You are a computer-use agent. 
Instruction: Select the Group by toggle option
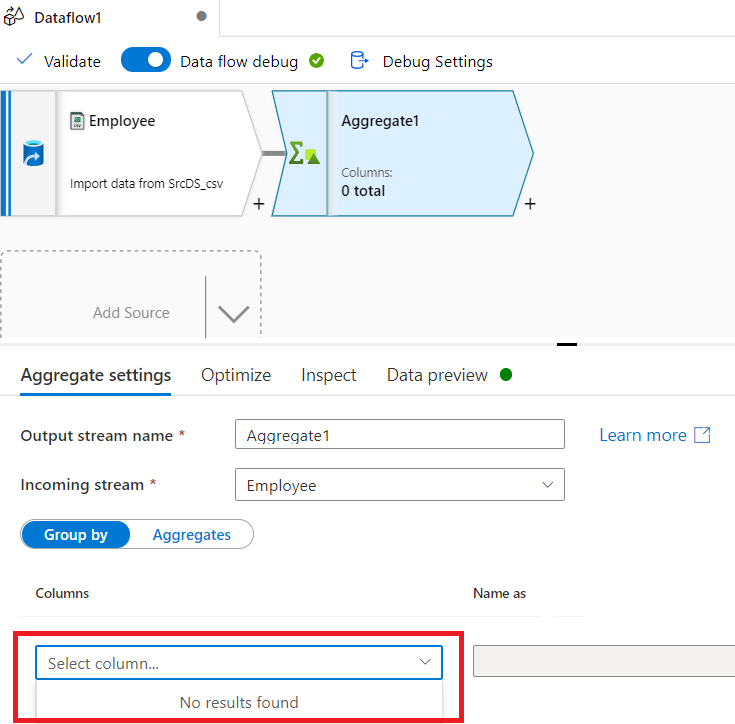tap(75, 534)
